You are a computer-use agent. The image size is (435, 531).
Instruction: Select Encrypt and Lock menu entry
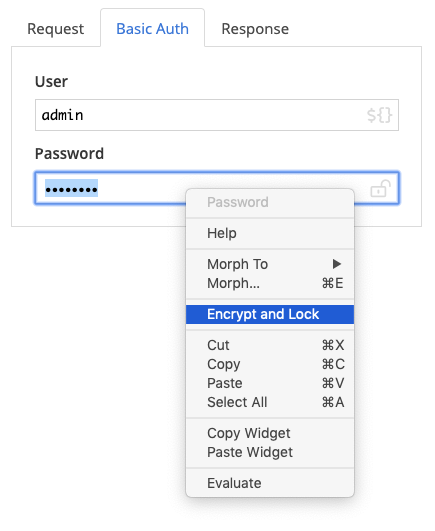point(270,314)
